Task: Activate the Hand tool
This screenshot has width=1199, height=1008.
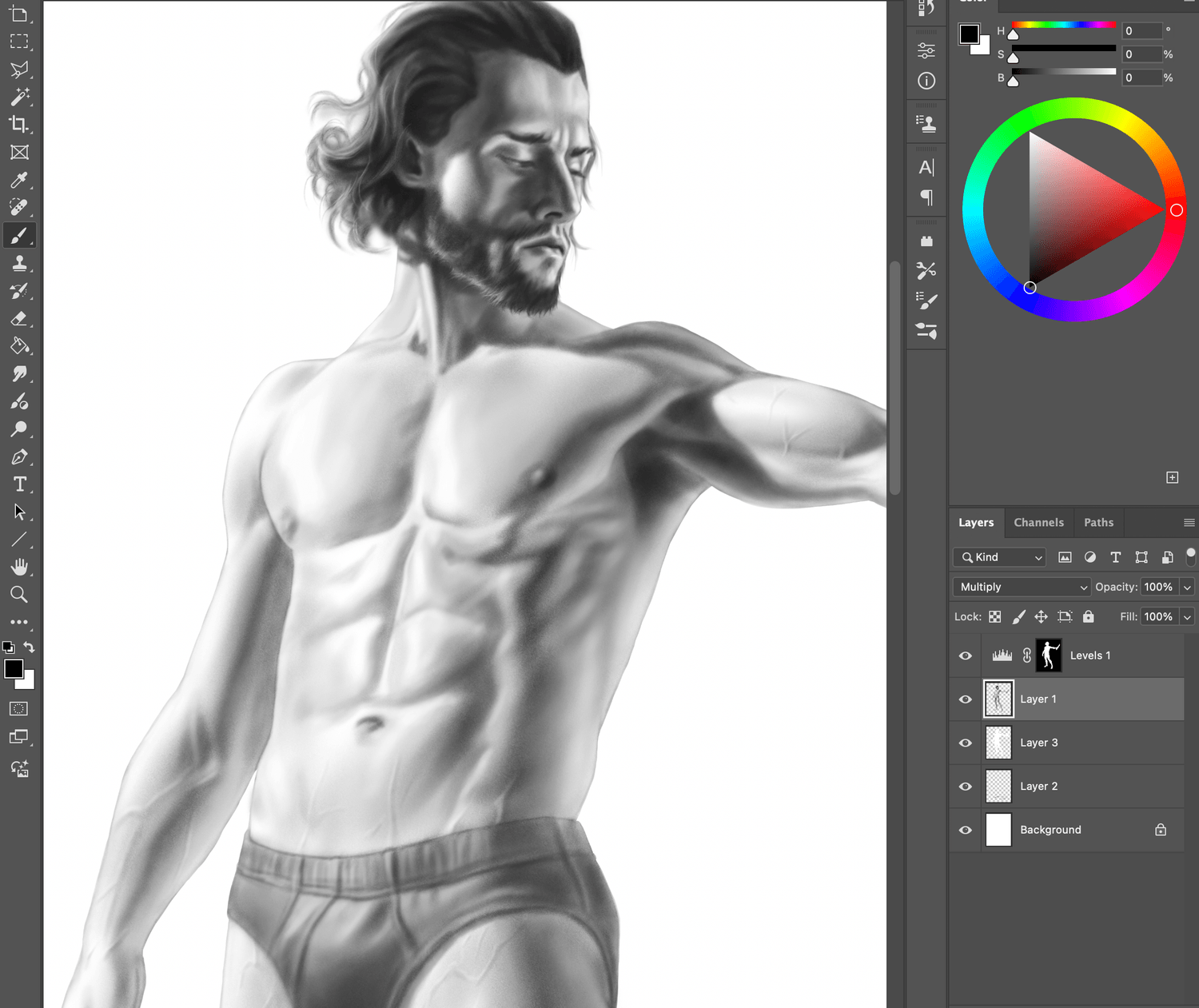Action: tap(19, 567)
